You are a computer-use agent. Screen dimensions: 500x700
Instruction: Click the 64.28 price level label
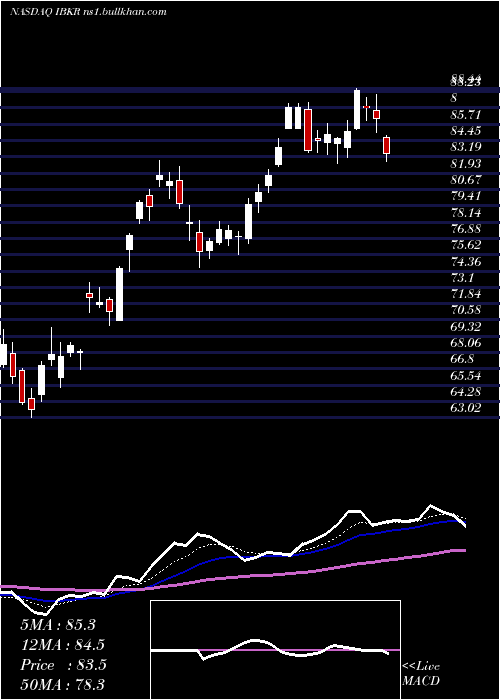pyautogui.click(x=466, y=392)
